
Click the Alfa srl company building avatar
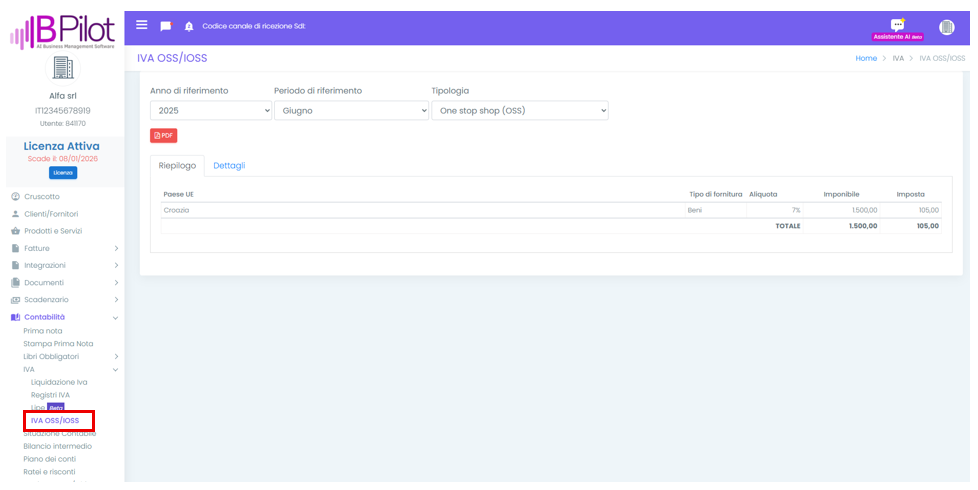click(x=62, y=68)
